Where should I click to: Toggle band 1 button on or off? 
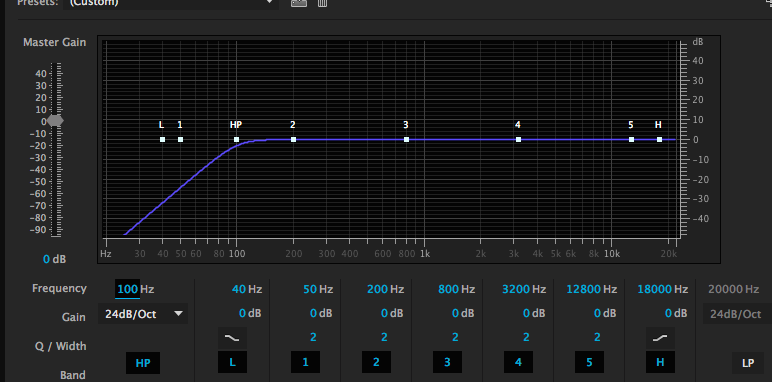click(305, 363)
